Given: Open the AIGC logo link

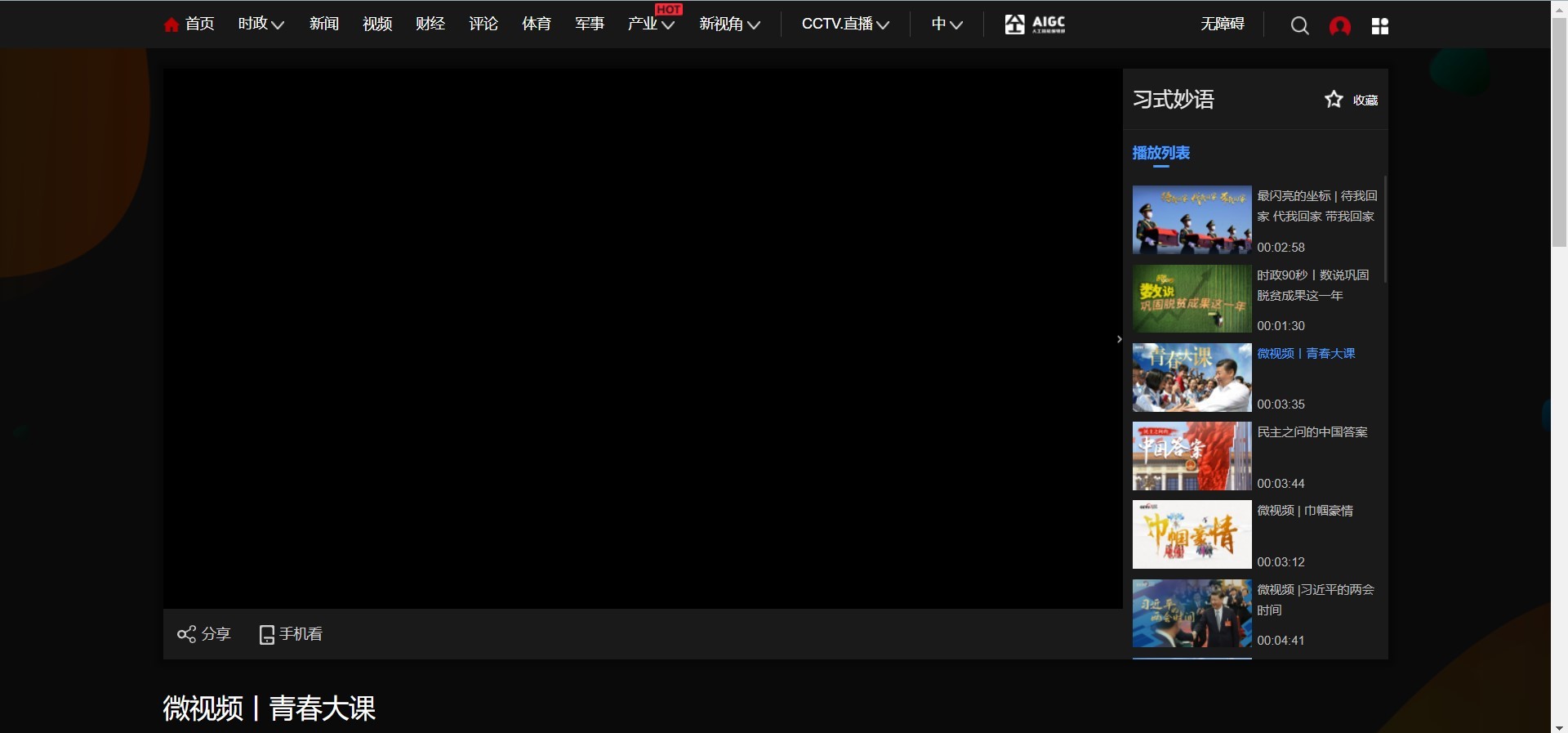Looking at the screenshot, I should coord(1035,25).
